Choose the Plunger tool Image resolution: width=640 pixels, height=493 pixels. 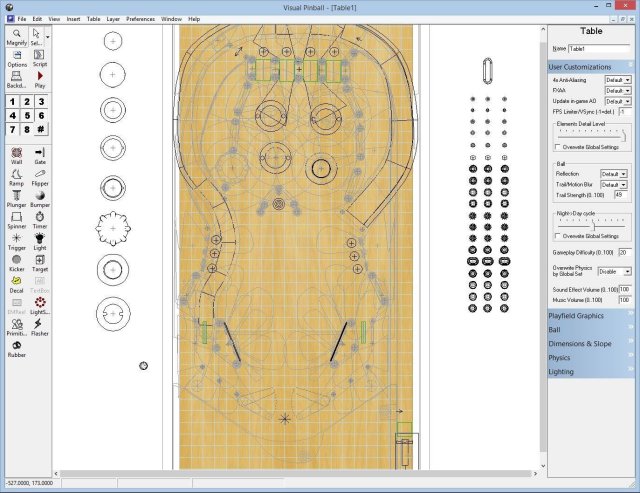[16, 199]
